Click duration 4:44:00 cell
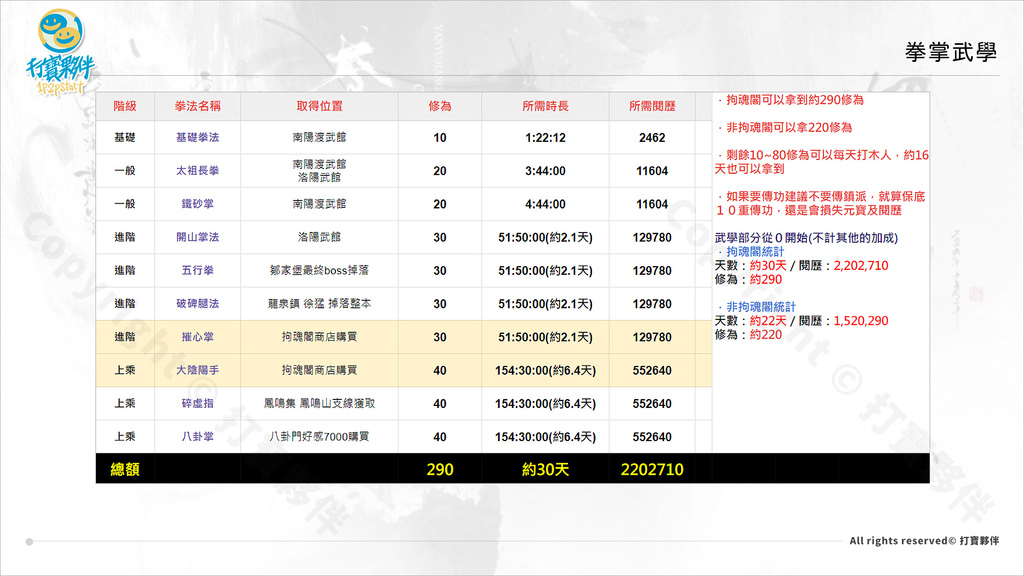This screenshot has height=576, width=1024. pyautogui.click(x=545, y=204)
